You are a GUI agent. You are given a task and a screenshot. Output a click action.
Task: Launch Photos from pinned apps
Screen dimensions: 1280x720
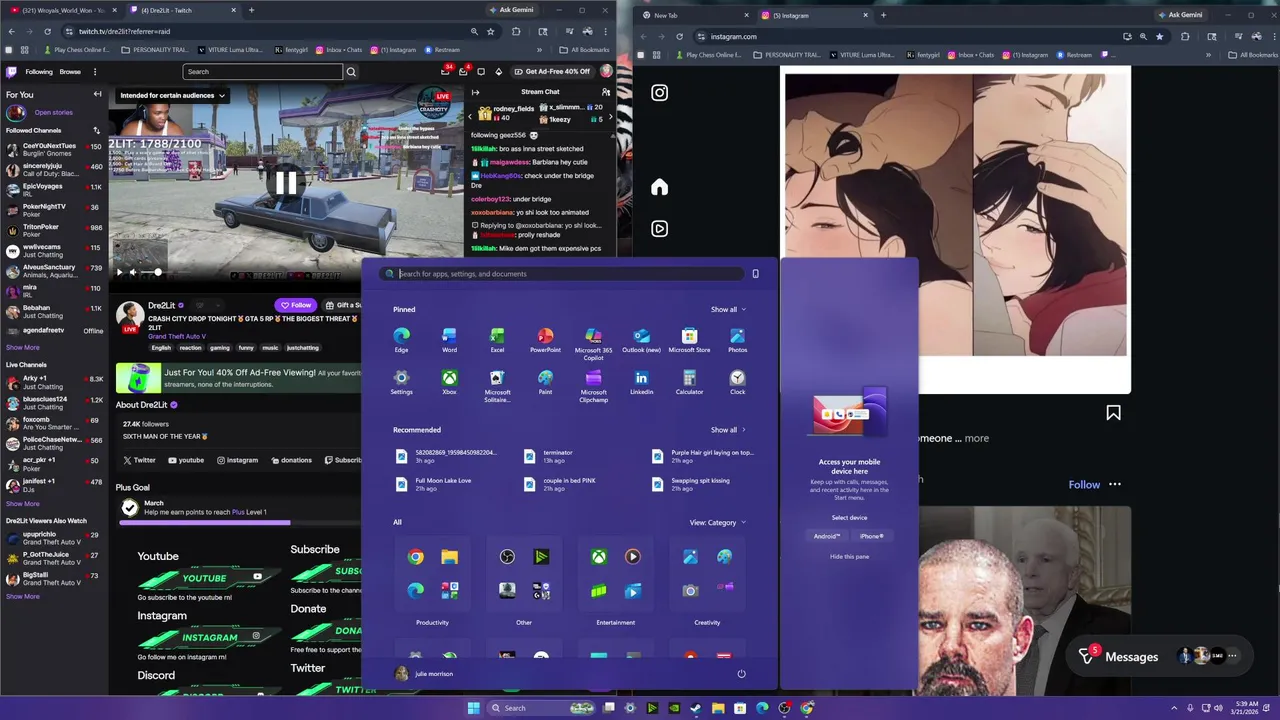click(737, 340)
